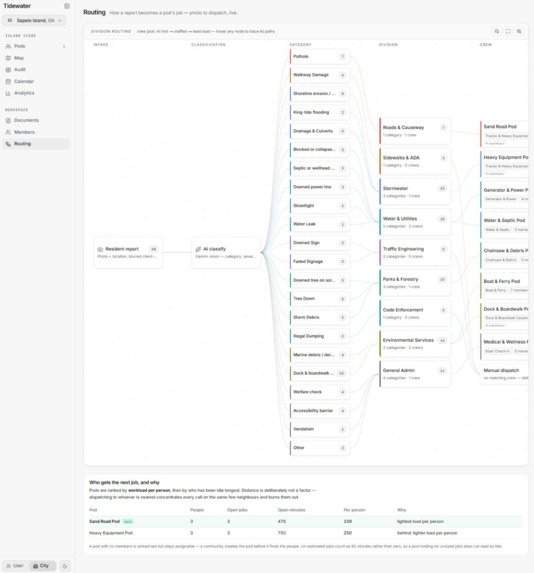The width and height of the screenshot is (534, 573).
Task: Select the General Admin division node
Action: pyautogui.click(x=415, y=374)
